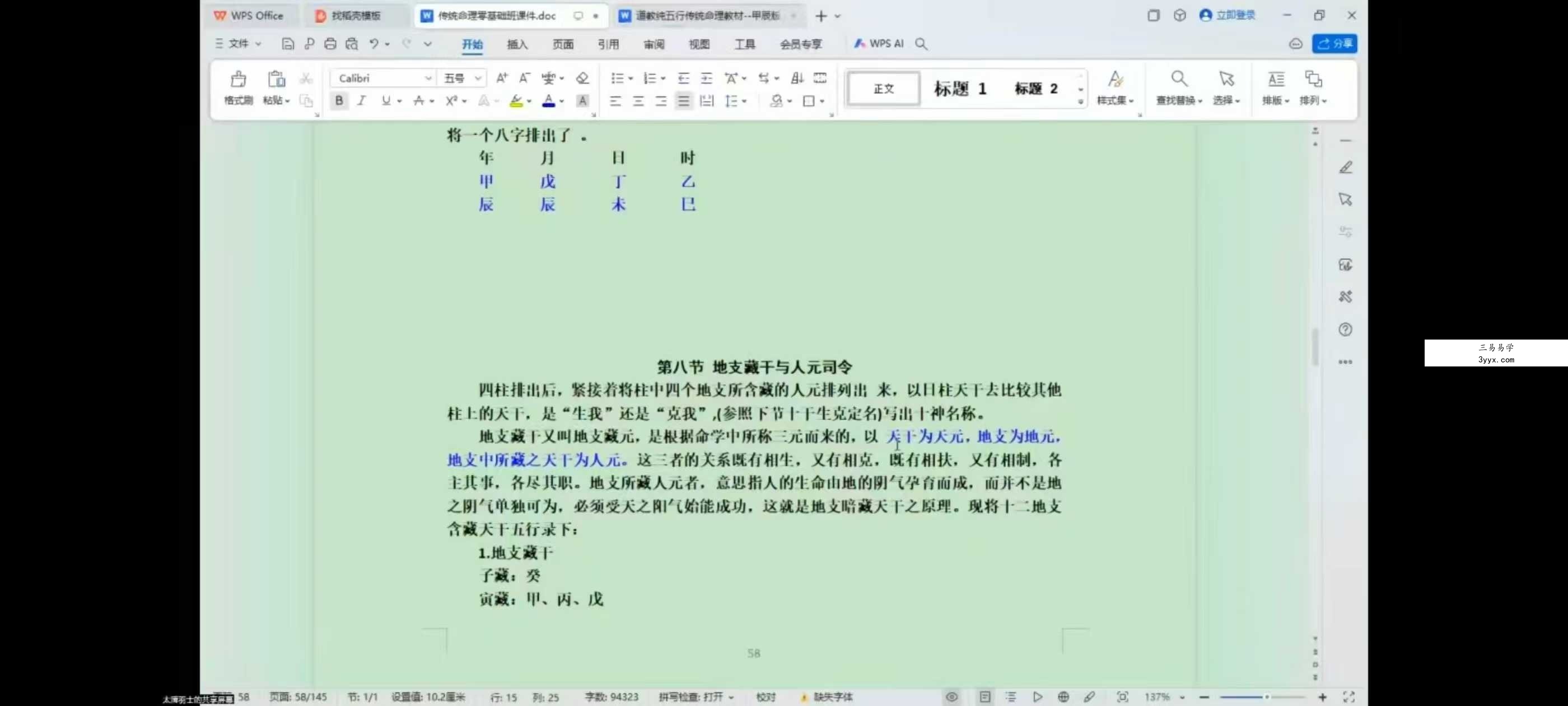Toggle eye protection mode icon in status bar
Screen dimensions: 1568x706
951,697
